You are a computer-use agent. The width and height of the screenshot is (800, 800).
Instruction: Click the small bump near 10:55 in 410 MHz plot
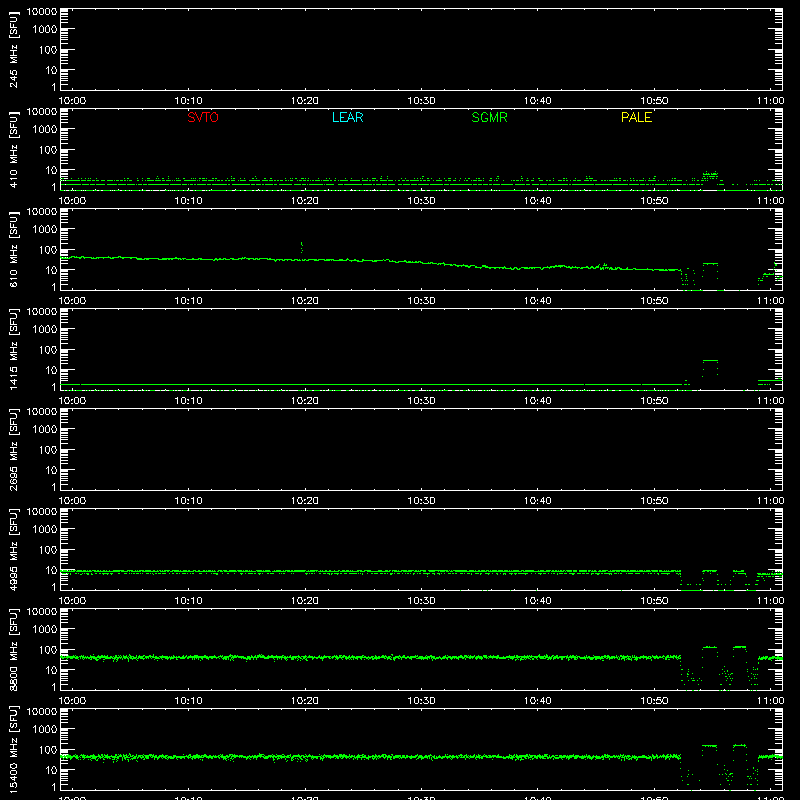(710, 175)
